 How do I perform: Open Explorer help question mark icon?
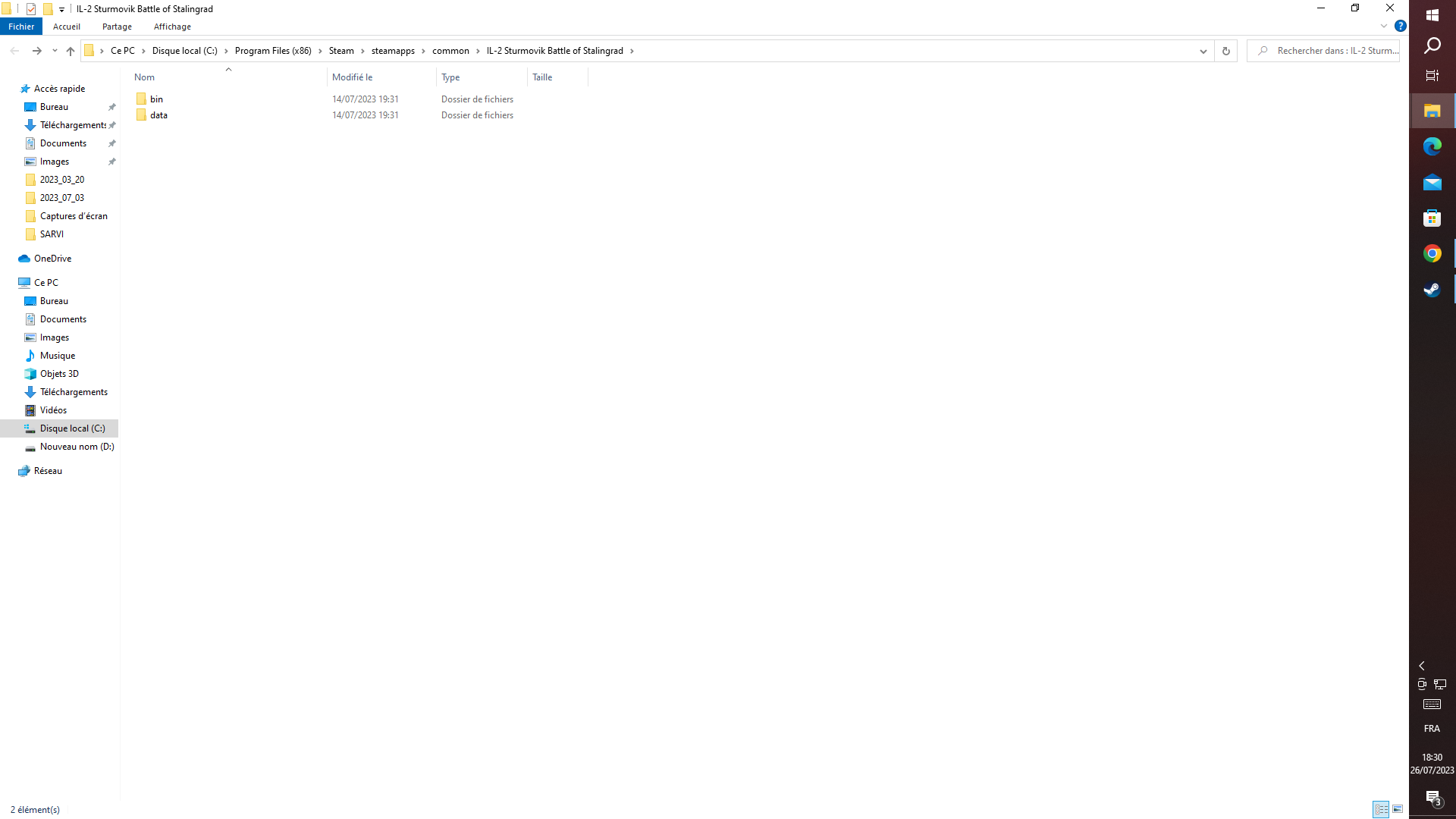click(x=1401, y=26)
